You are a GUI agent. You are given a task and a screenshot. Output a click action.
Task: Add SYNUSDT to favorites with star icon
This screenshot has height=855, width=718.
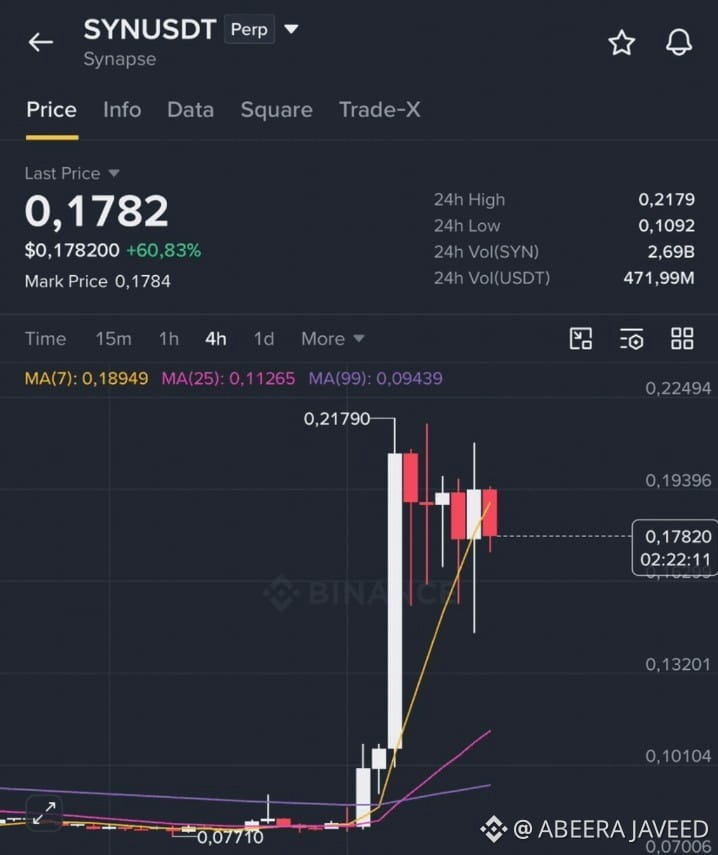point(622,43)
